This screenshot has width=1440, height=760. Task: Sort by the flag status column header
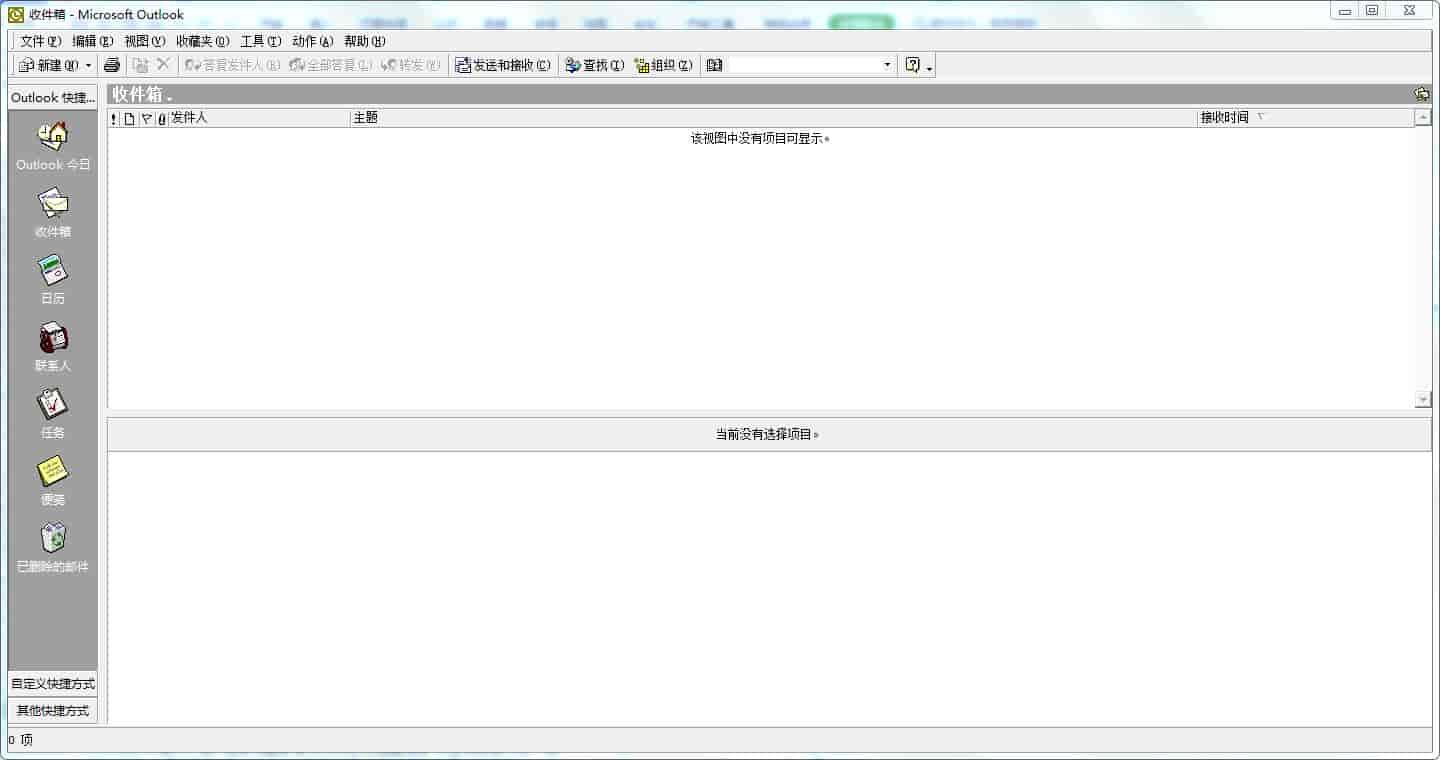point(146,118)
